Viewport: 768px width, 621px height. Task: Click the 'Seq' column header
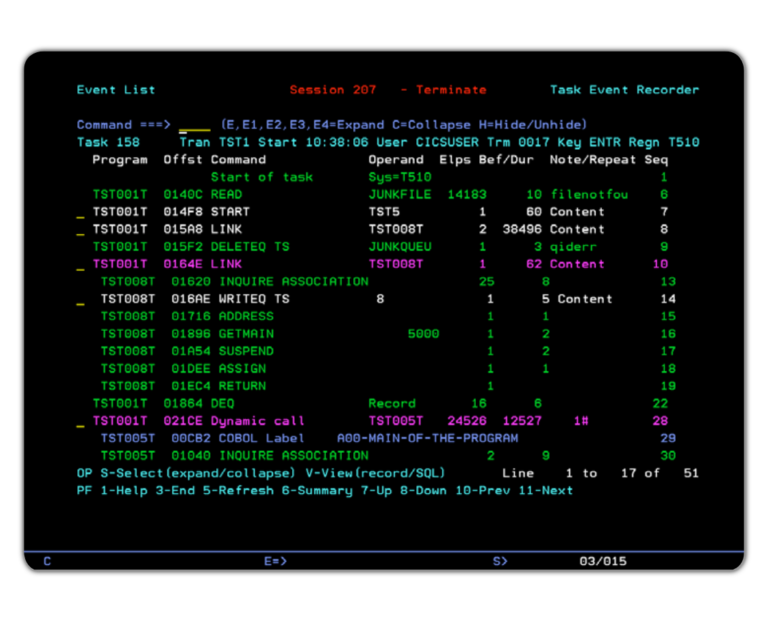[x=656, y=160]
